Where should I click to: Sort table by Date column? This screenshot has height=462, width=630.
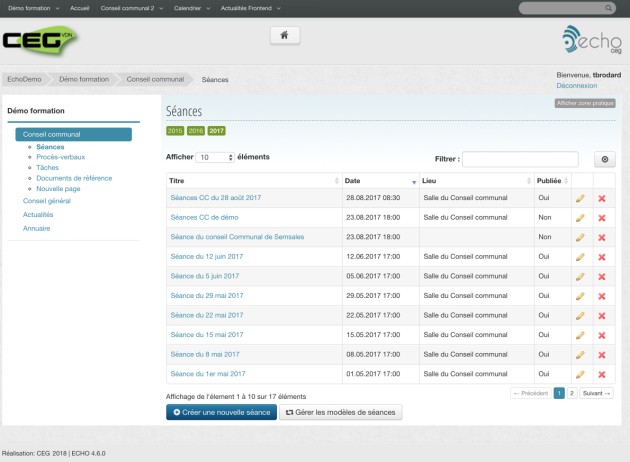click(x=380, y=181)
